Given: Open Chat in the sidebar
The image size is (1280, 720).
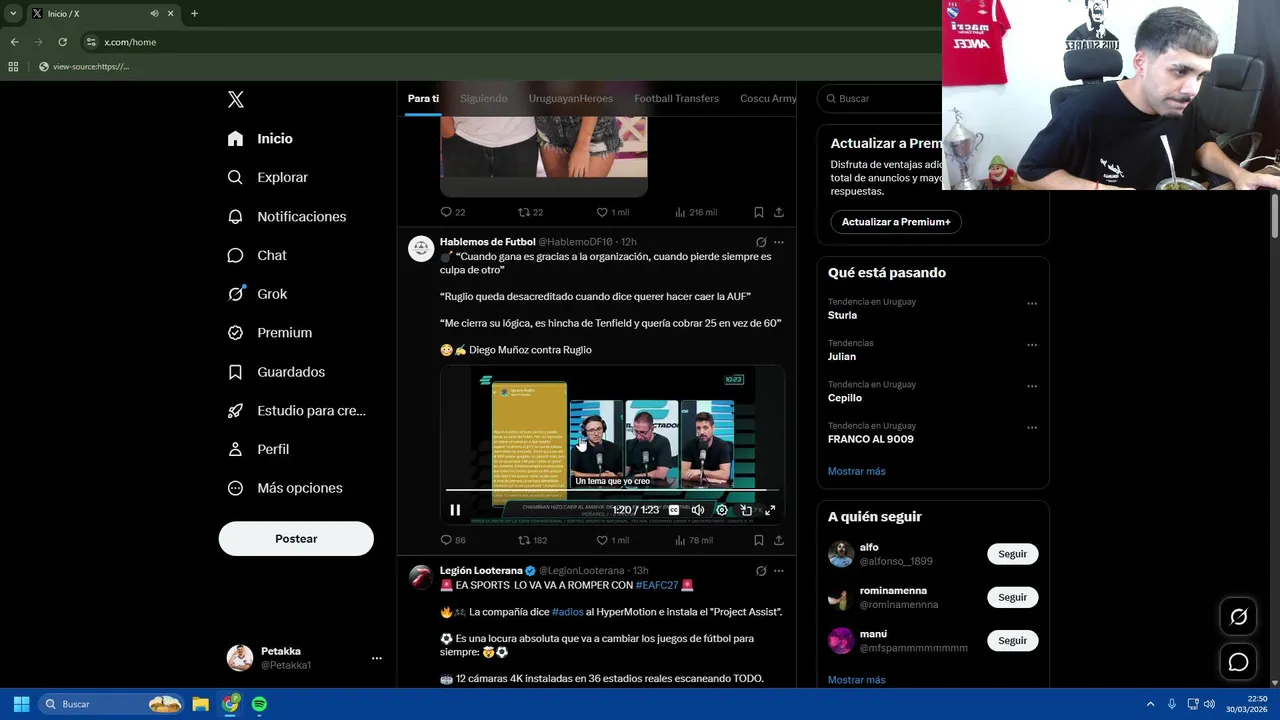Looking at the screenshot, I should click(256, 255).
